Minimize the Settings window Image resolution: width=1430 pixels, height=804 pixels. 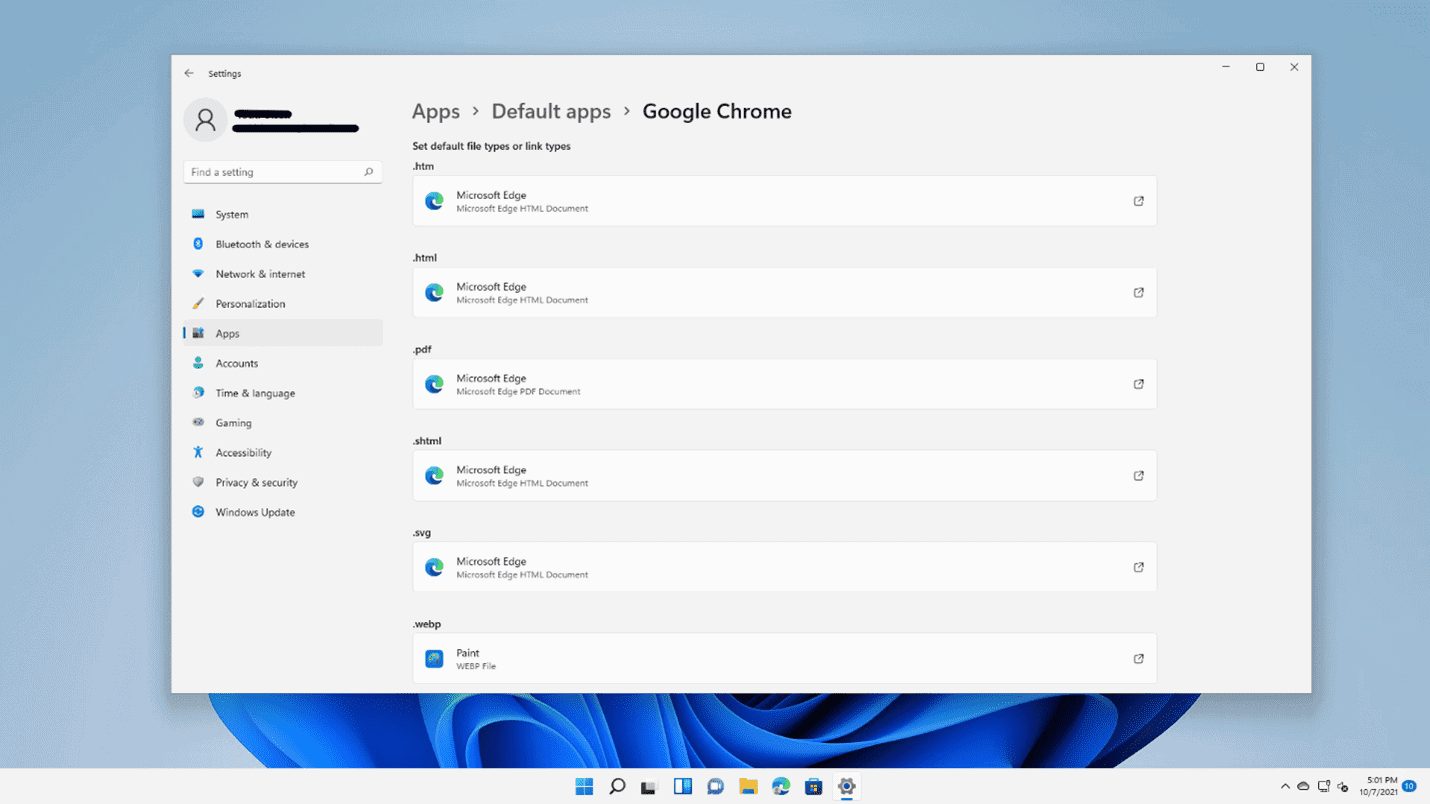[x=1225, y=67]
